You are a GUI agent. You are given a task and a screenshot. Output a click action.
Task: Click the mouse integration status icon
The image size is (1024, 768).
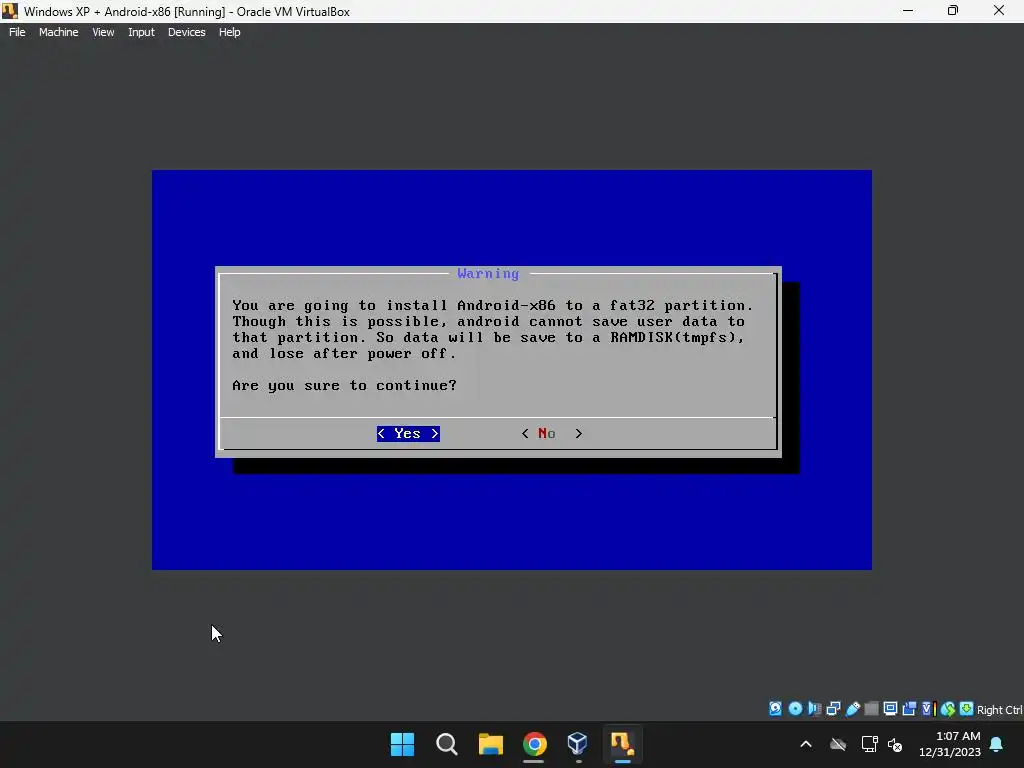click(x=948, y=709)
